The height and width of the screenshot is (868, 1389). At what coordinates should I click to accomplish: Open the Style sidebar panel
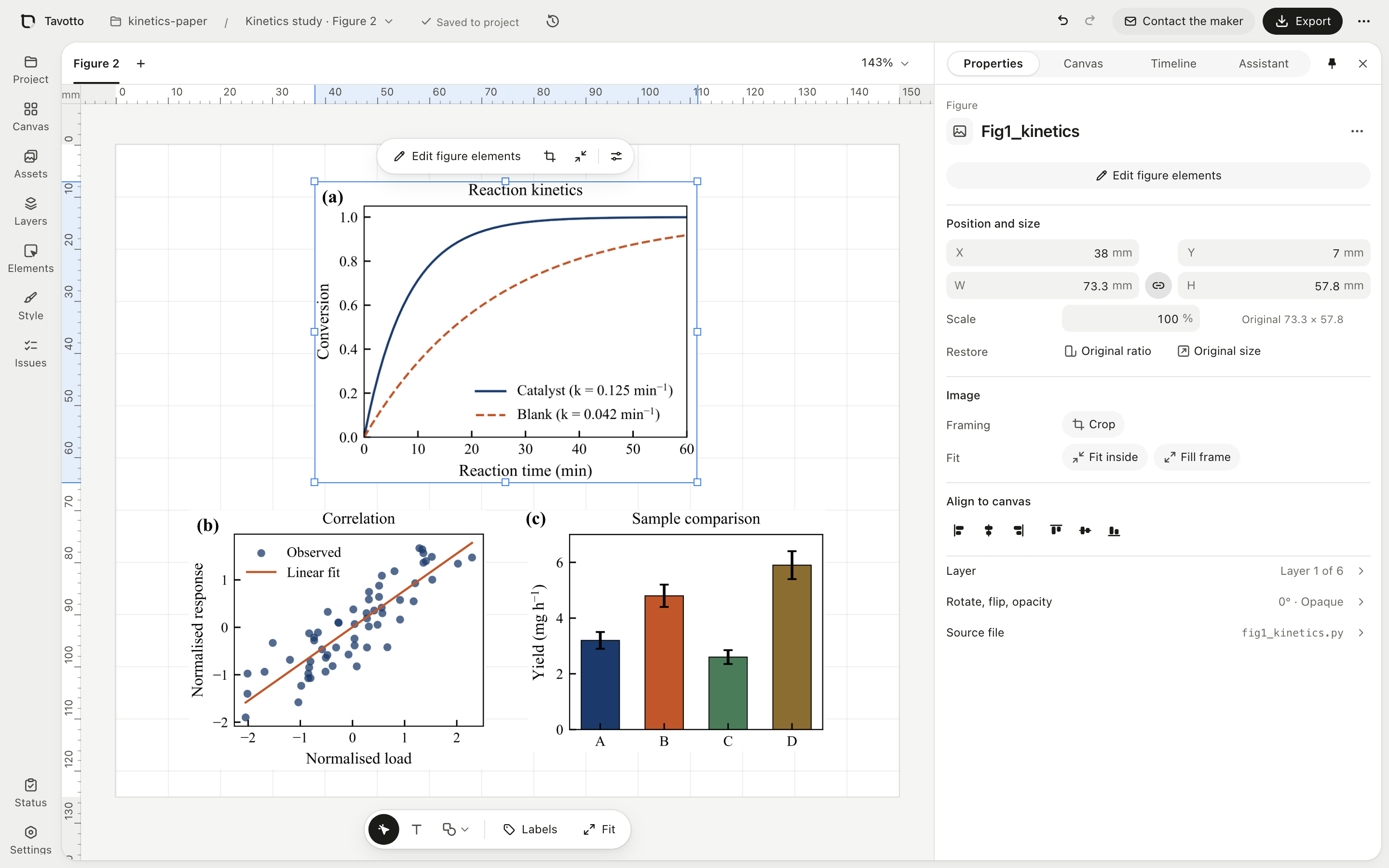30,306
